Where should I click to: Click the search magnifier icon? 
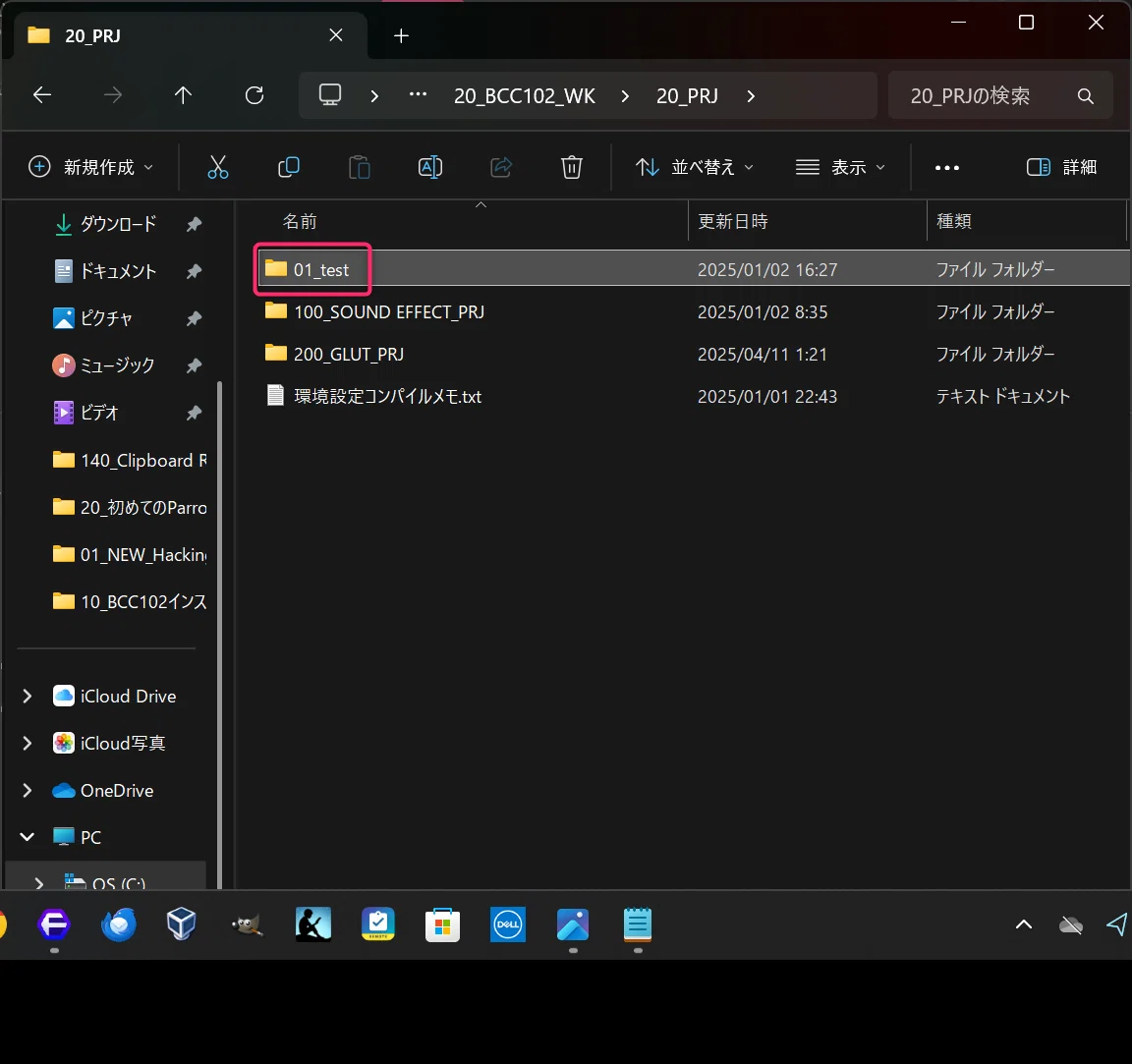1085,96
